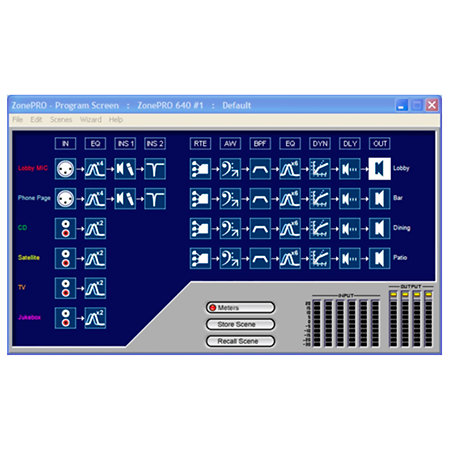
Task: Open the Dining output speaker module
Action: point(380,228)
